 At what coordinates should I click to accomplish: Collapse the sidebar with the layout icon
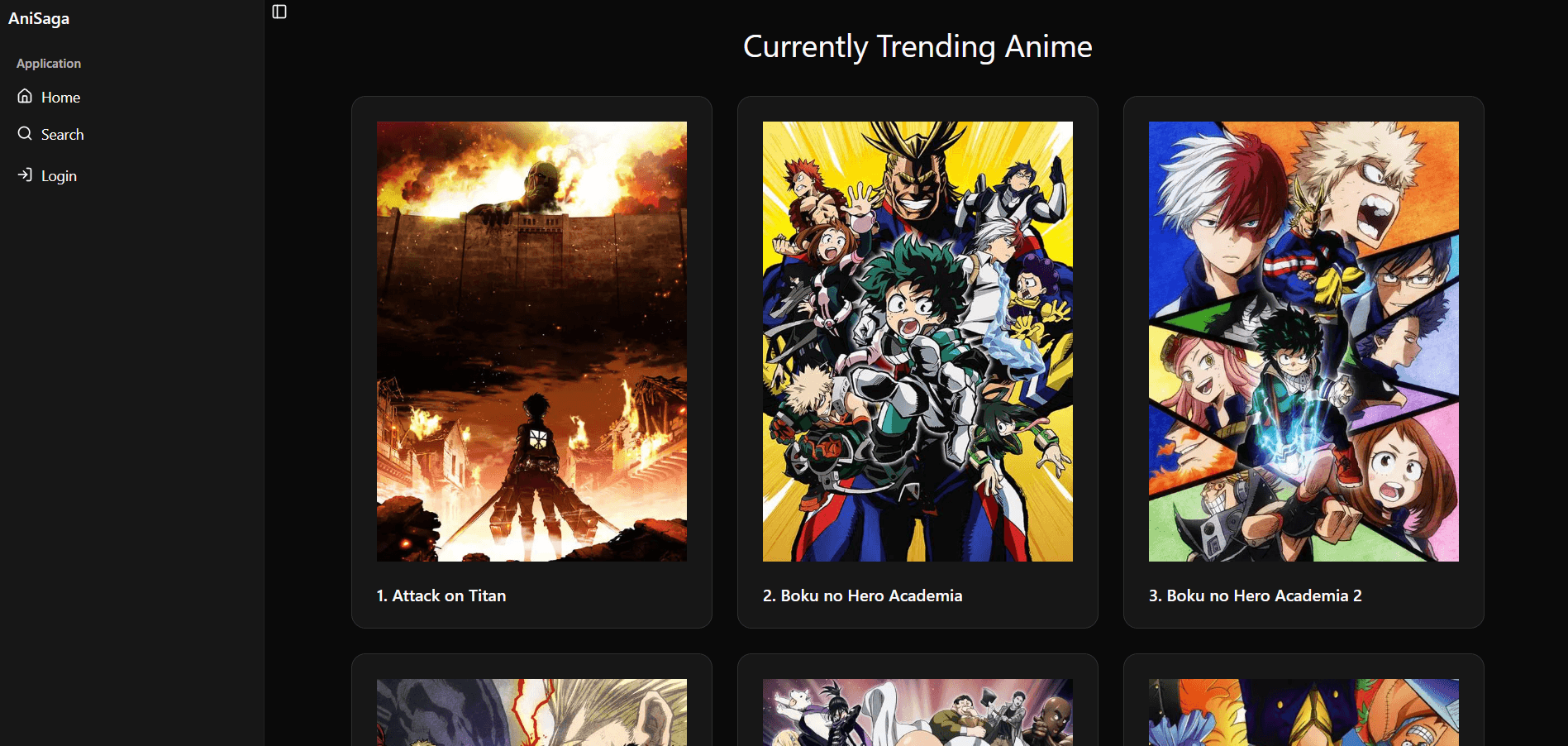click(279, 12)
